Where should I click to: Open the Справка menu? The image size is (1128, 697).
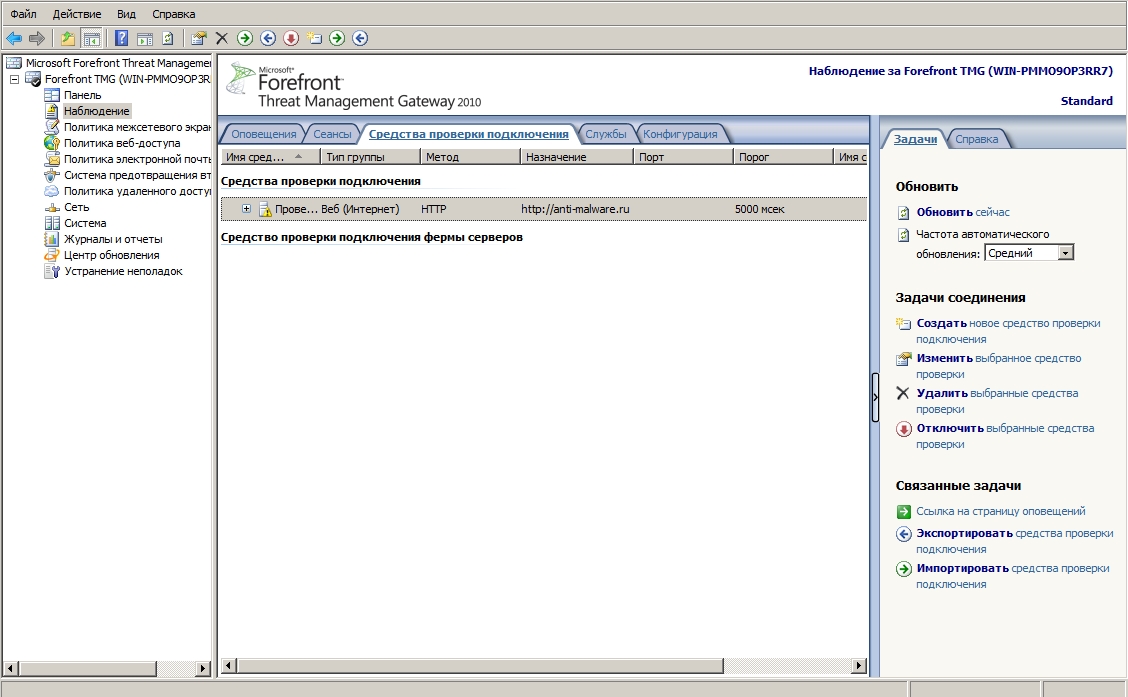pos(173,14)
